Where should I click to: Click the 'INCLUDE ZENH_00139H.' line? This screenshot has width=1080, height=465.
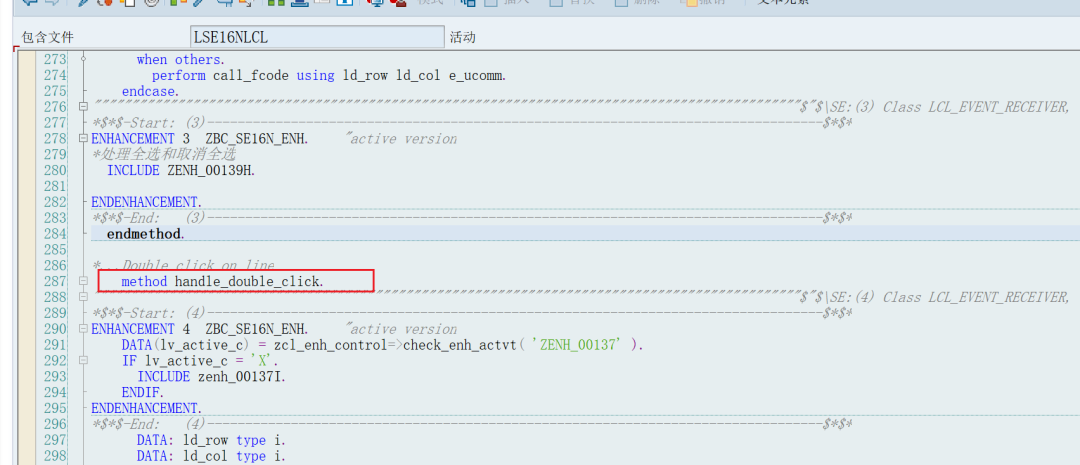point(180,170)
